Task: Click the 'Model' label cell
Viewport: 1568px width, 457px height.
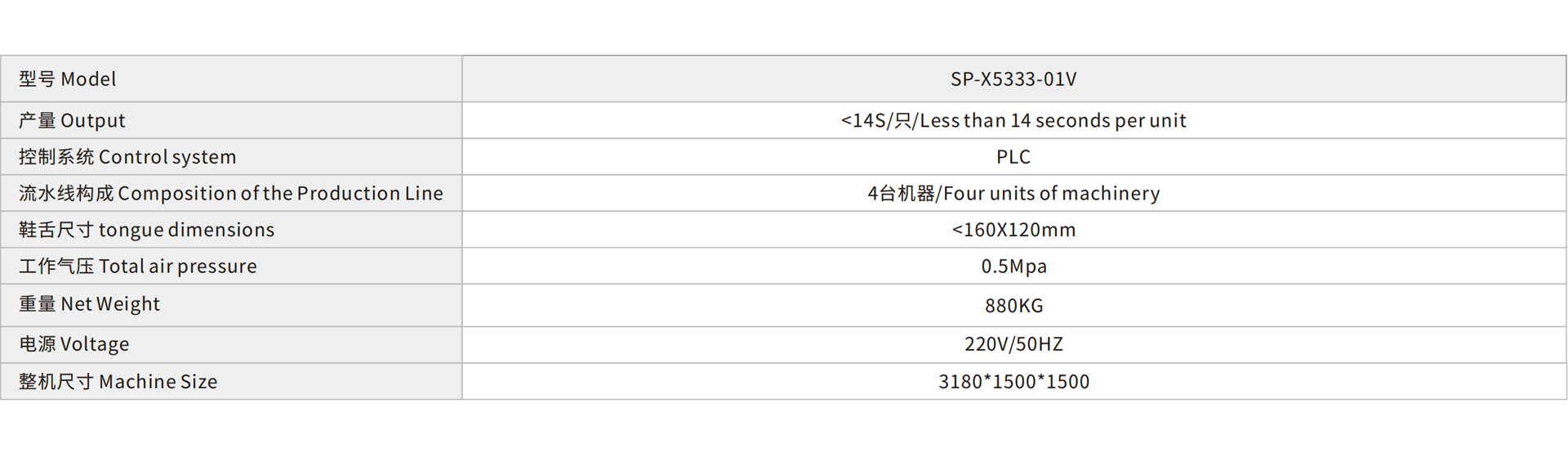Action: tap(88, 79)
